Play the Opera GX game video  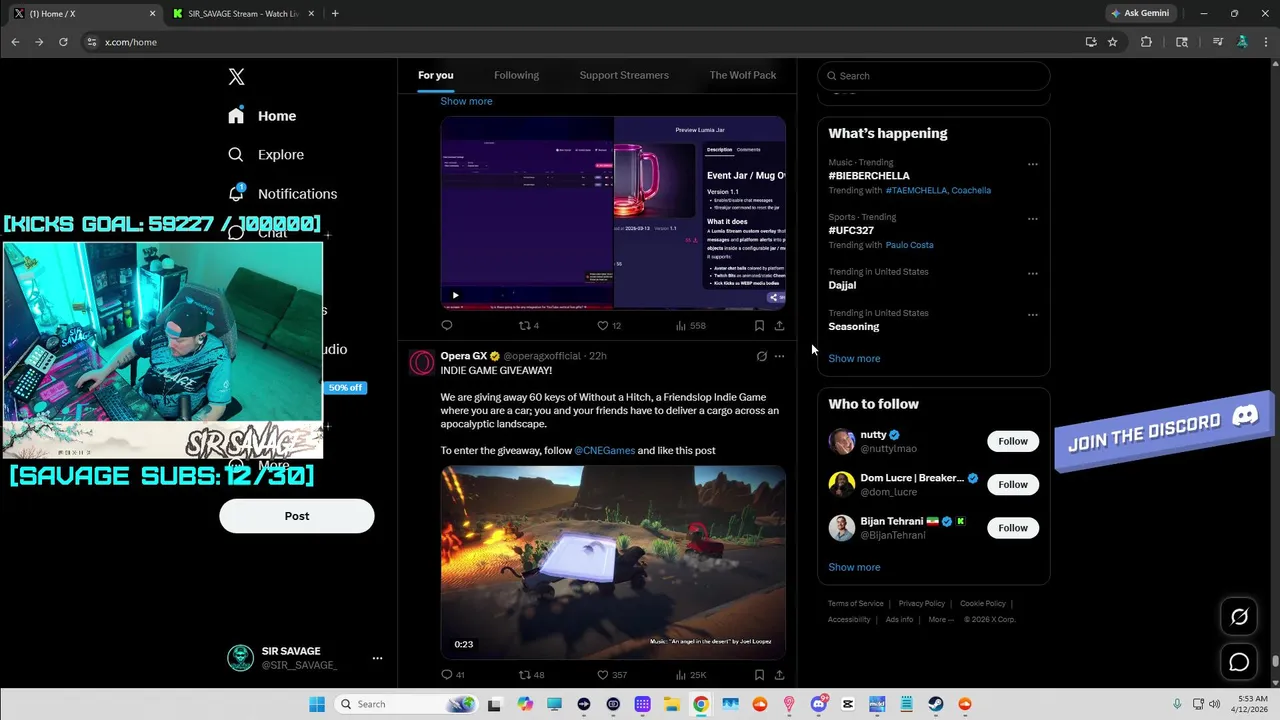pos(613,563)
